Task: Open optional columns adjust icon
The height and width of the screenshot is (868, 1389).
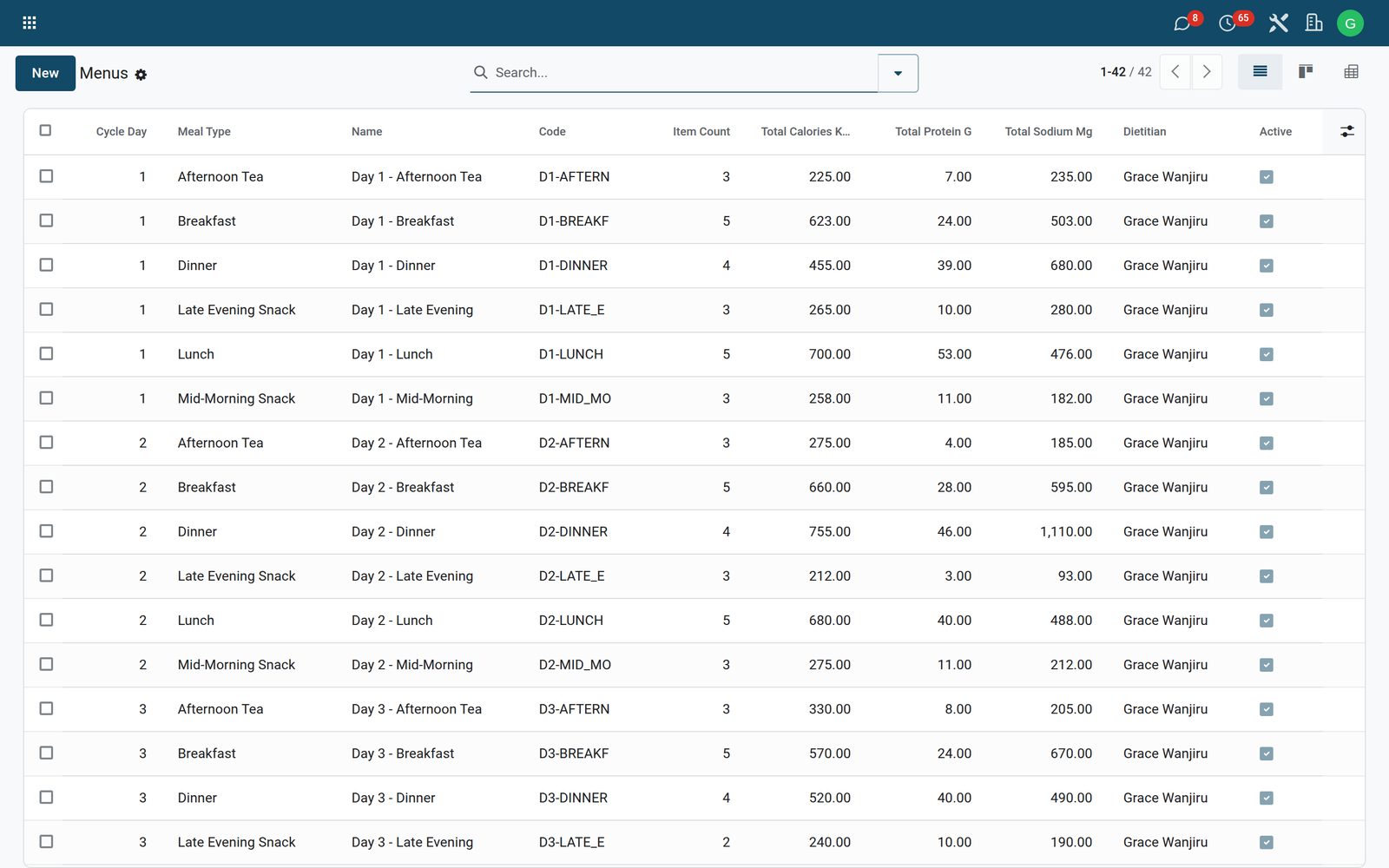Action: pyautogui.click(x=1346, y=131)
